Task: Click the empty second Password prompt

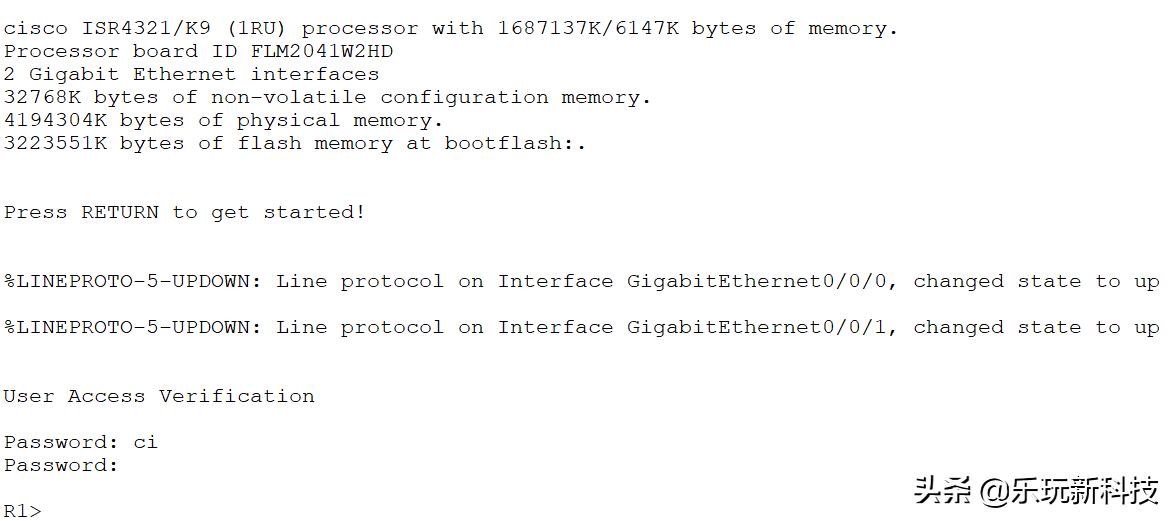Action: 62,465
